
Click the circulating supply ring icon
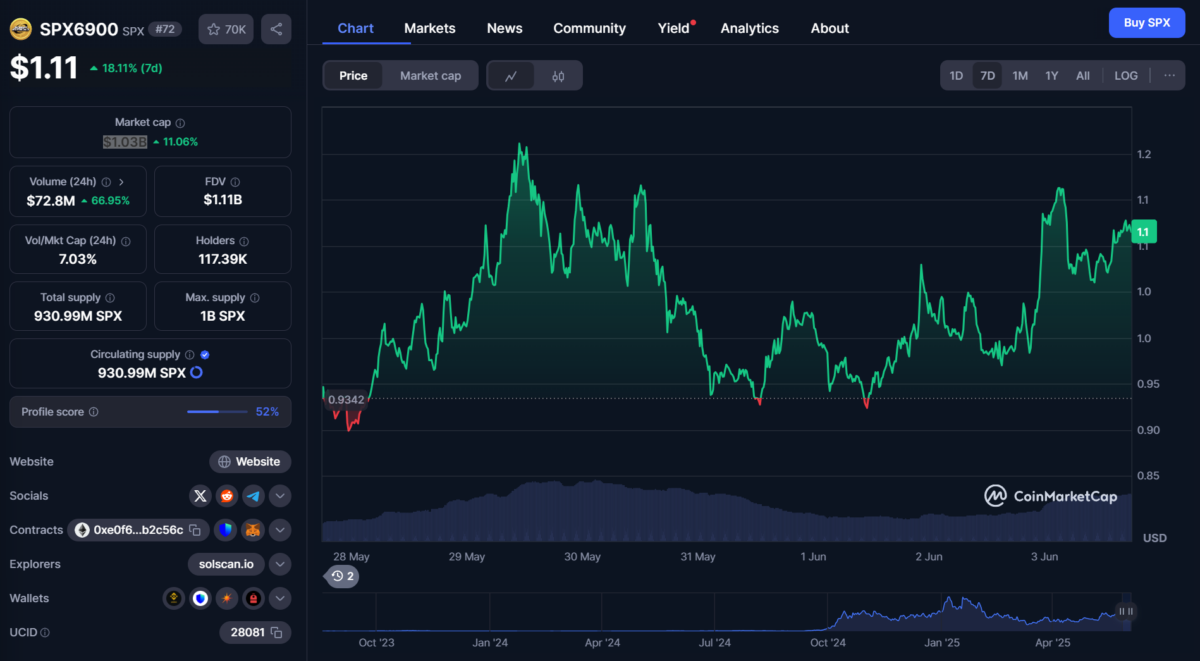click(196, 373)
